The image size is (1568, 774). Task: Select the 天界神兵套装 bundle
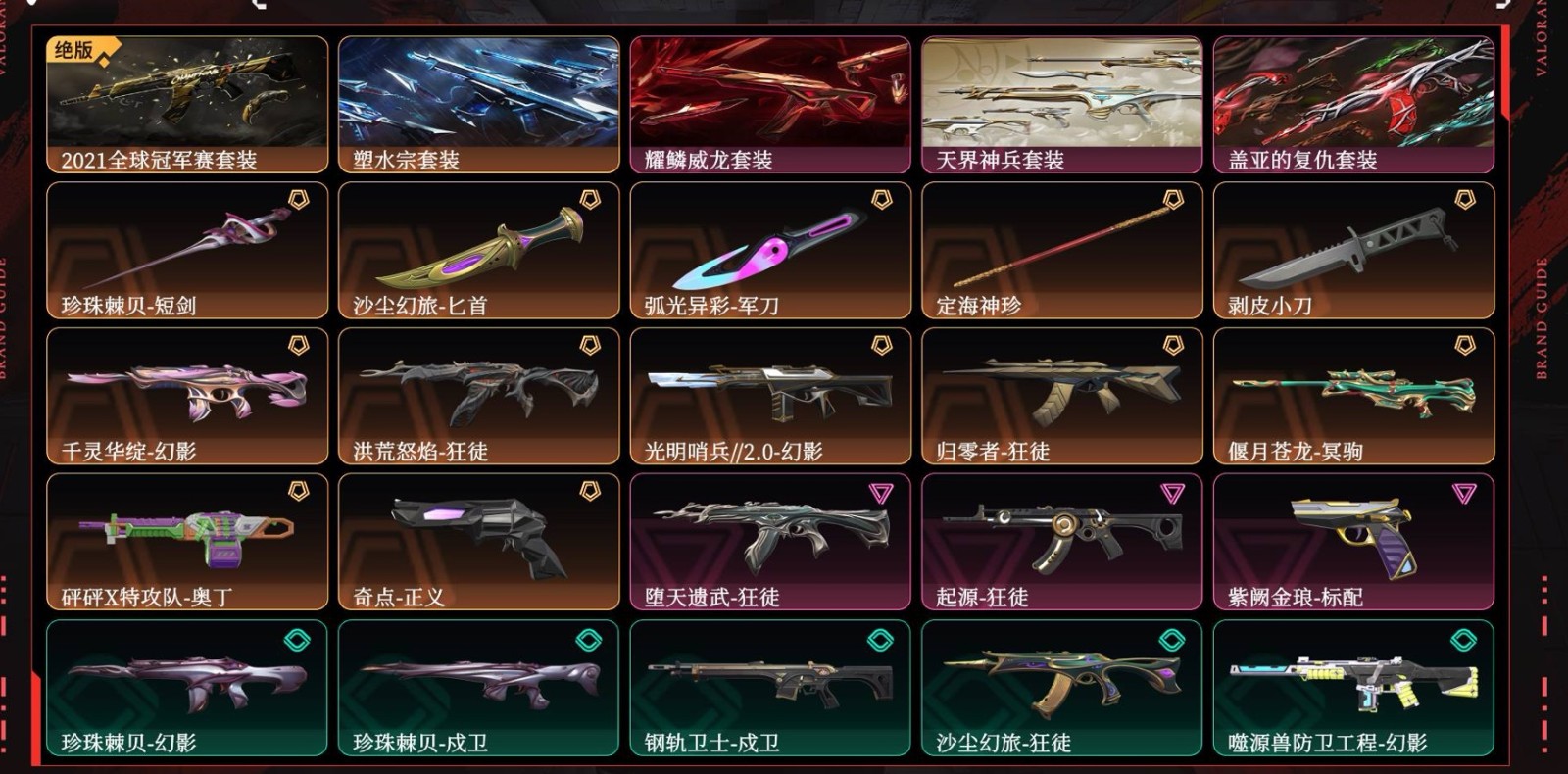pyautogui.click(x=1062, y=105)
